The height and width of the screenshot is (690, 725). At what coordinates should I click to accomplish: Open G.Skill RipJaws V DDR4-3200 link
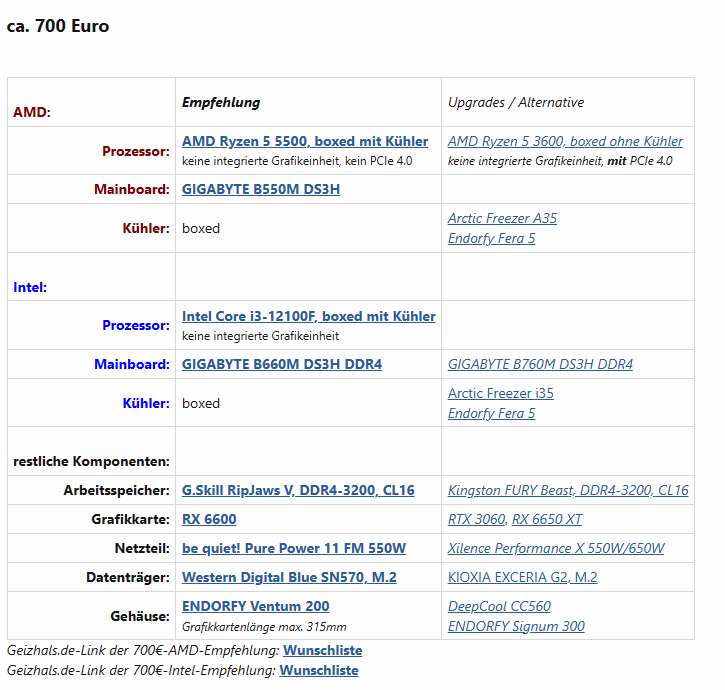(298, 490)
